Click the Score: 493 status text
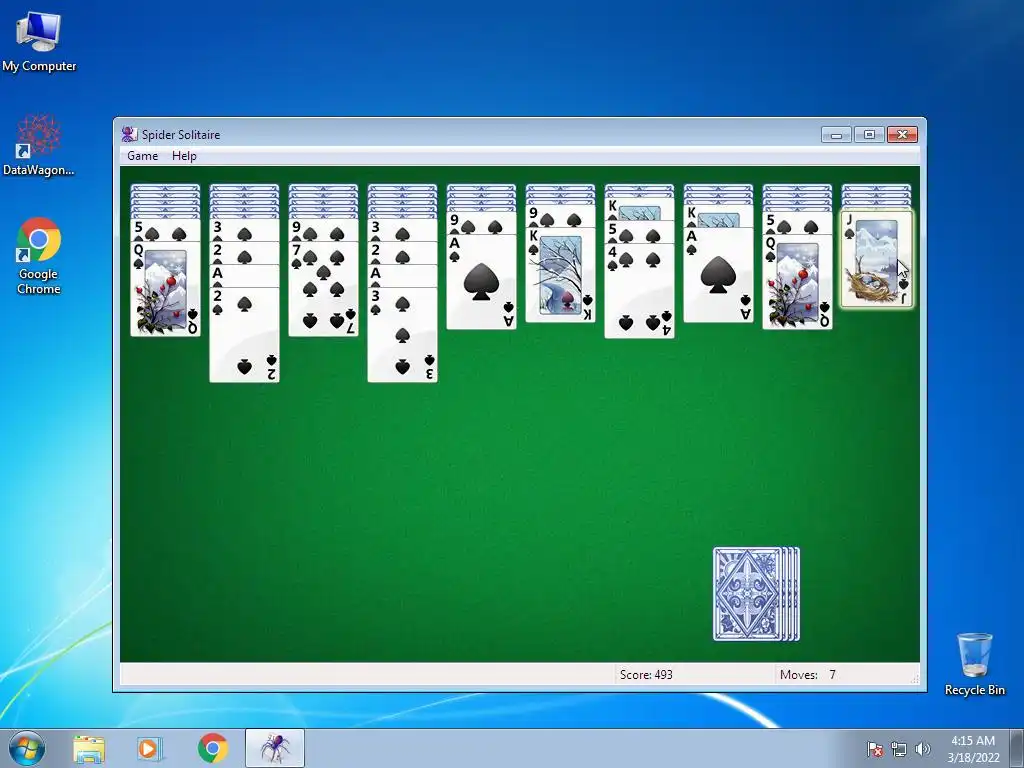This screenshot has width=1024, height=768. [x=646, y=675]
